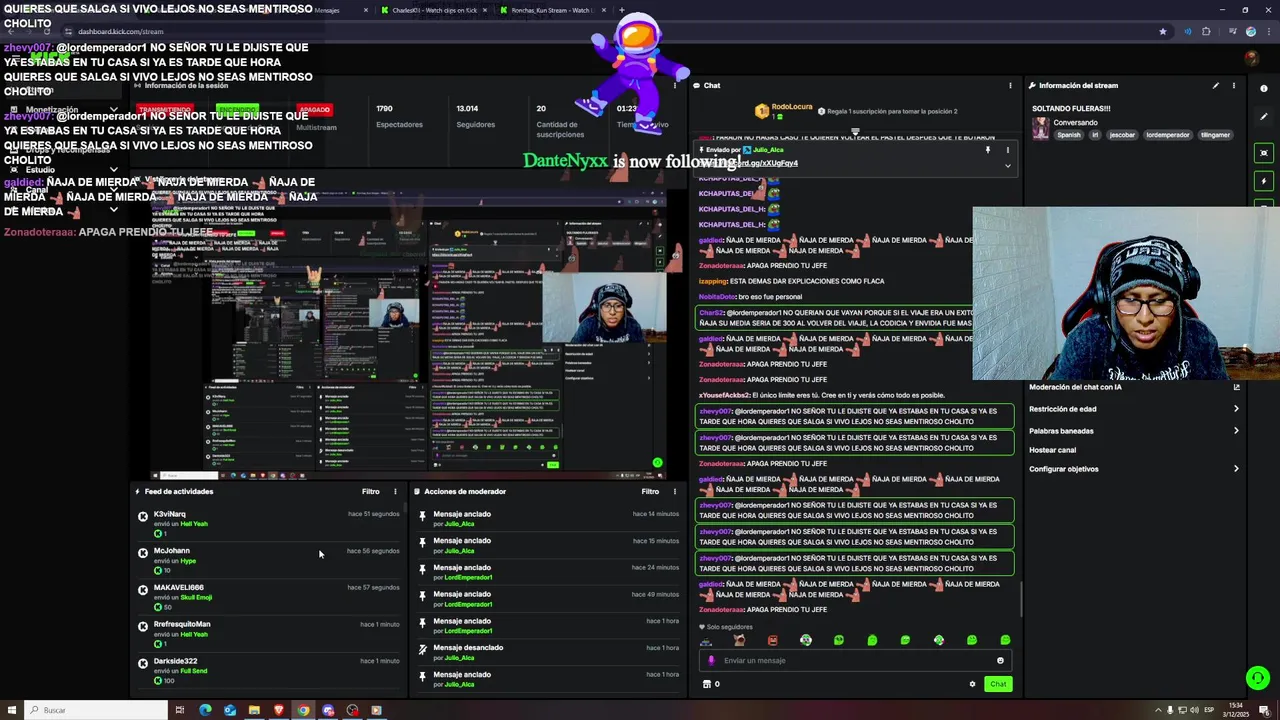Click the lightning bolt icon in right sidebar
Screen dimensions: 1280x720
click(1264, 181)
